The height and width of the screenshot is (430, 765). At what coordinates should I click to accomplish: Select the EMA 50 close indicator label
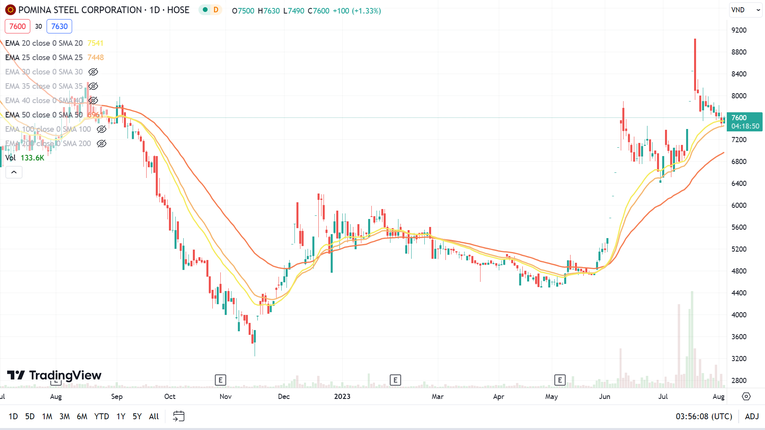pyautogui.click(x=44, y=115)
